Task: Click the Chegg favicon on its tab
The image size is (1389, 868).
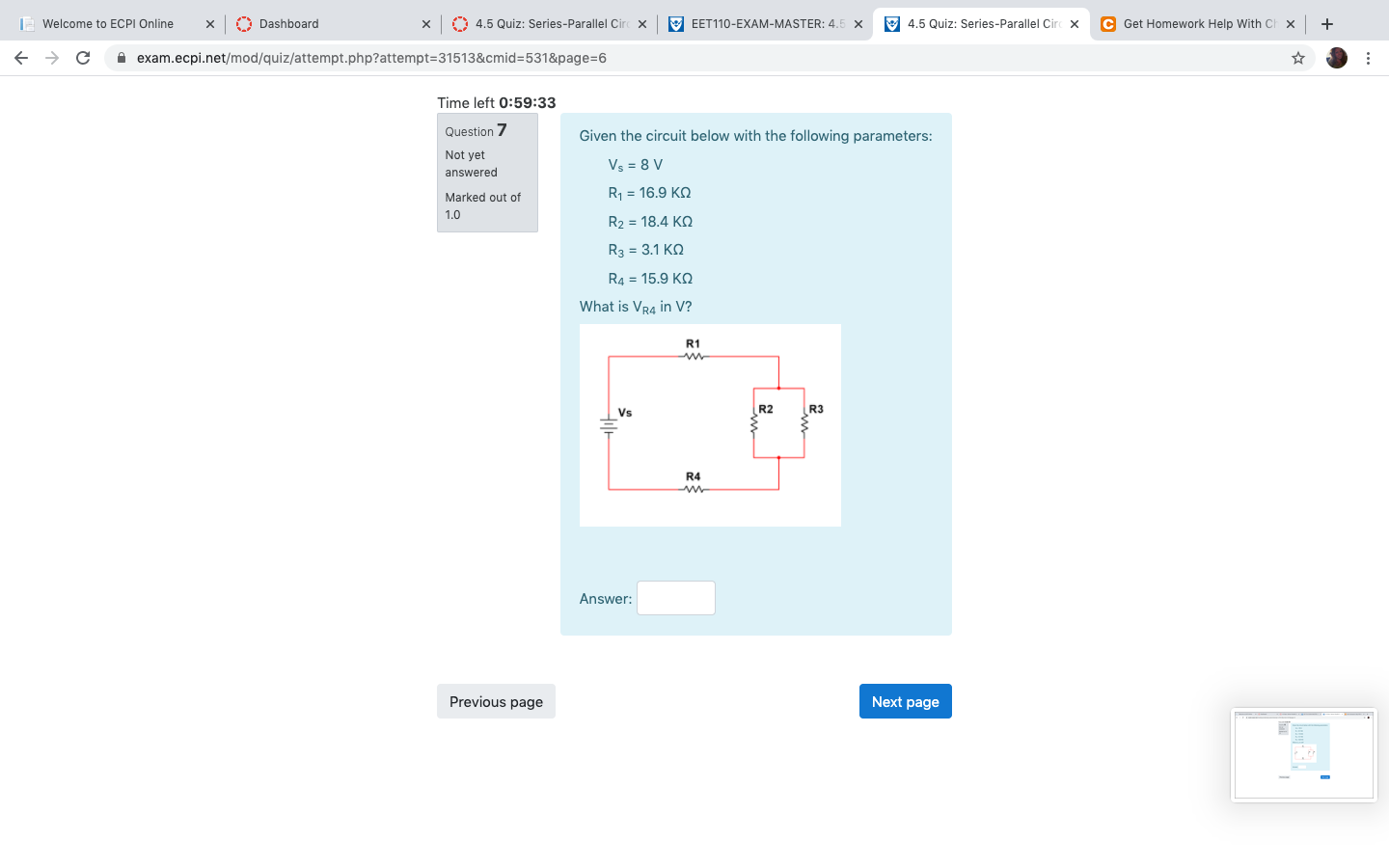Action: pos(1107,23)
